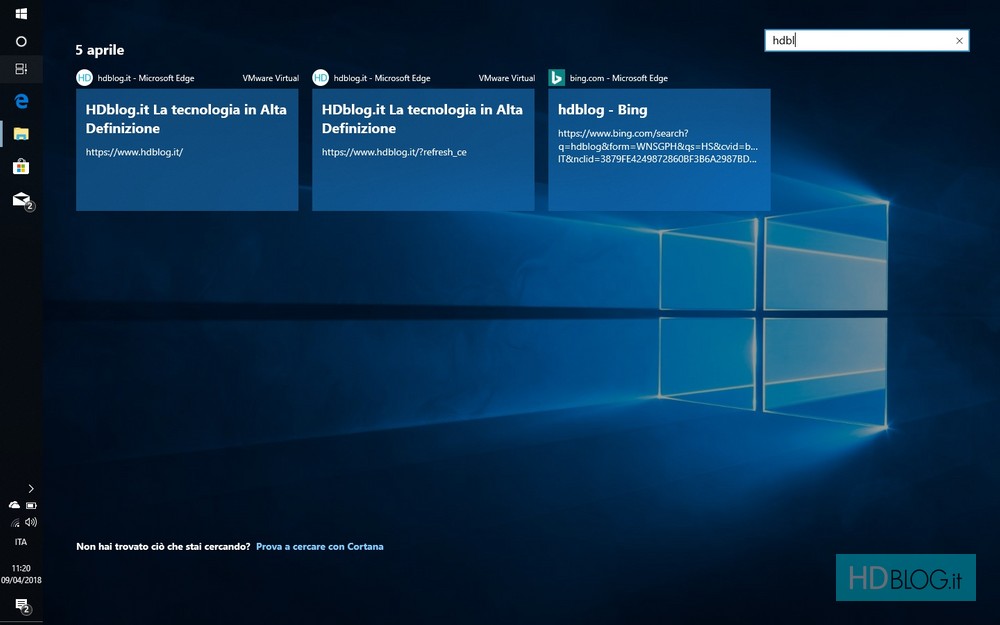Open File Explorer from the taskbar
This screenshot has height=625, width=1000.
pyautogui.click(x=21, y=134)
